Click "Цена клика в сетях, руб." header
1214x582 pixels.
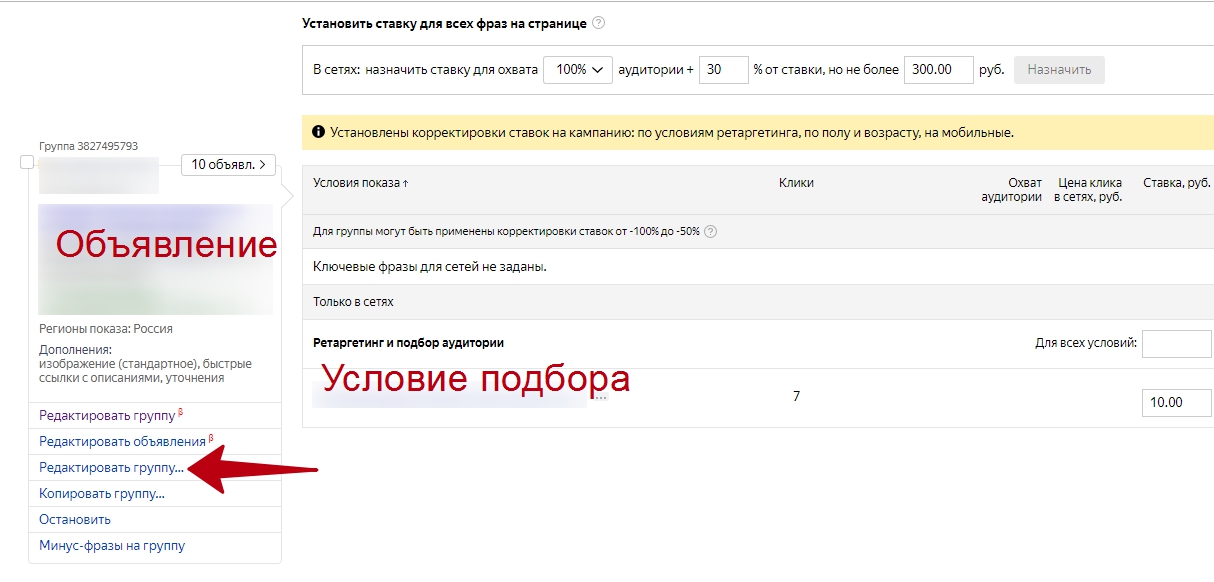click(1088, 190)
